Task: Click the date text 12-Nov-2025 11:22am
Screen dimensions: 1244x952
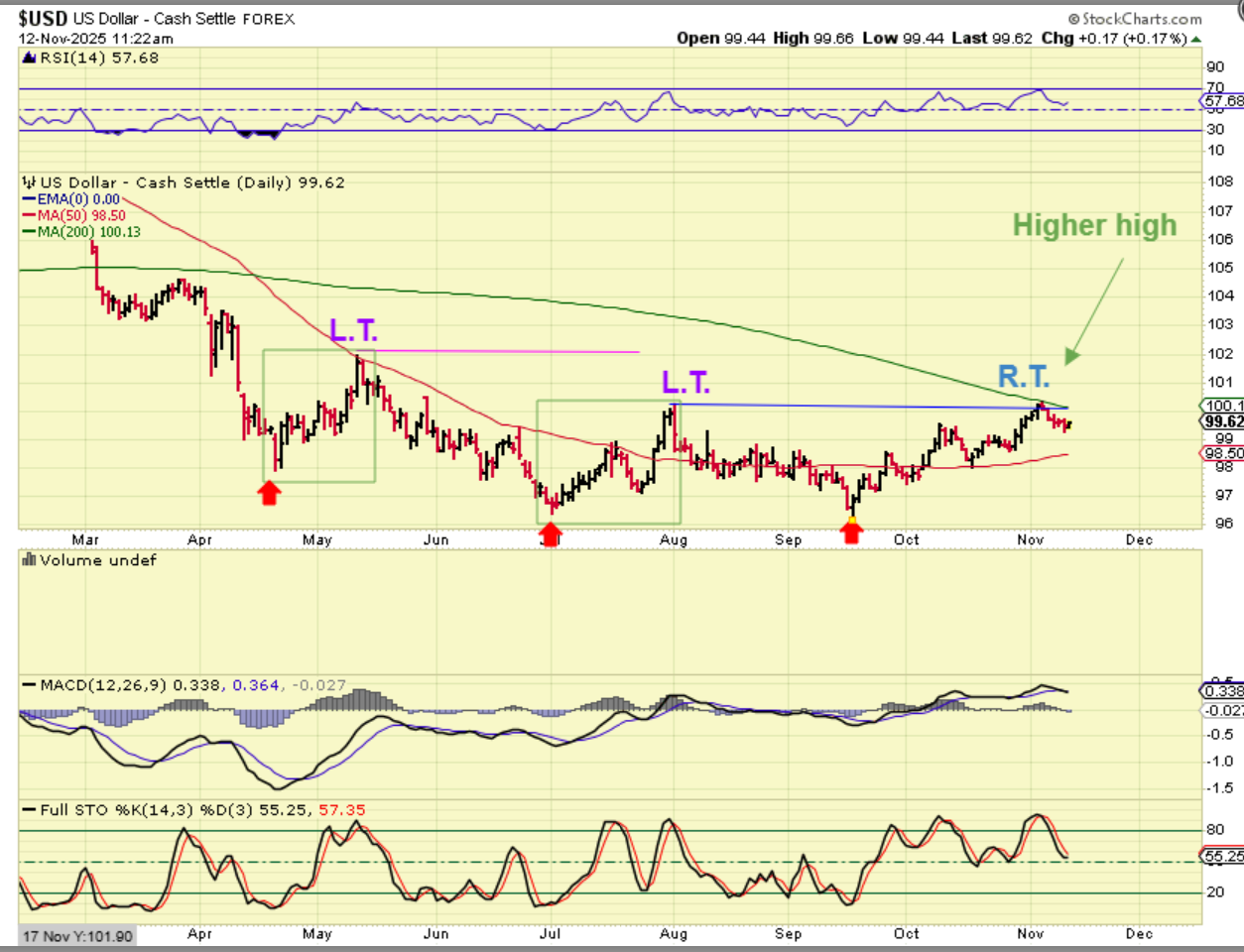Action: click(x=96, y=39)
